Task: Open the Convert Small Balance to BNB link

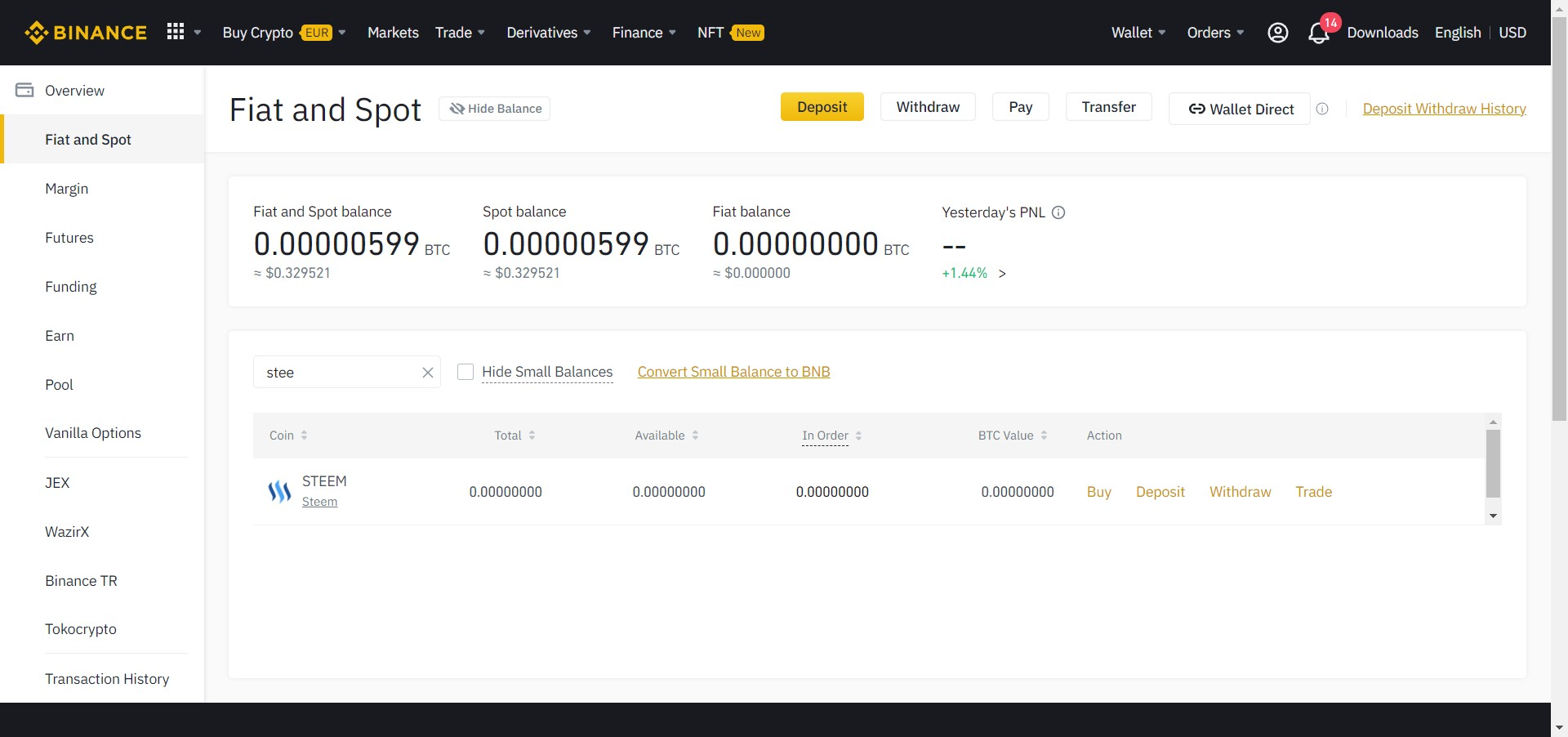Action: [733, 372]
